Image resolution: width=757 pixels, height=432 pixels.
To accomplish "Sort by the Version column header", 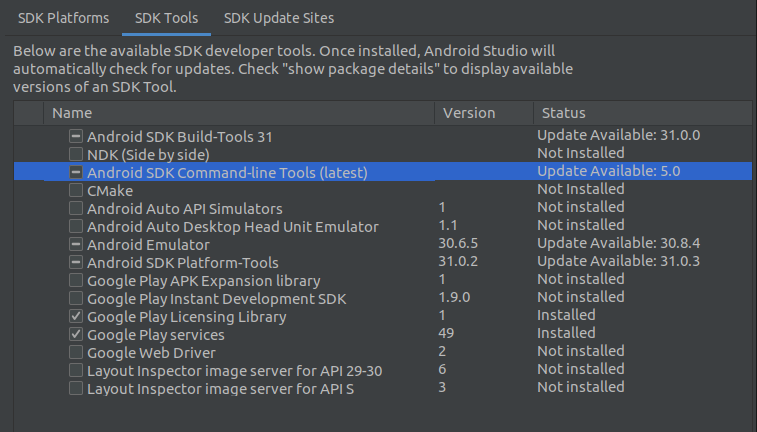I will click(x=484, y=113).
